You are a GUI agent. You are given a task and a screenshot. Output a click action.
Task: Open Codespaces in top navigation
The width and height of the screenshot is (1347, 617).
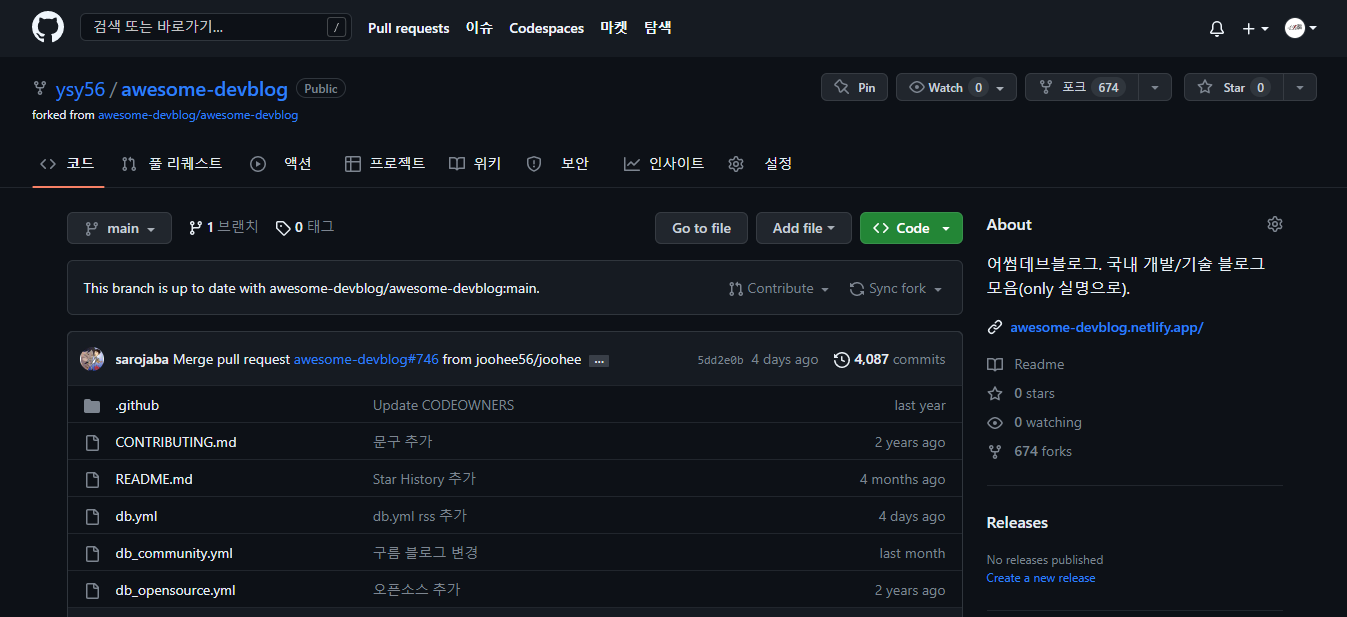click(546, 28)
